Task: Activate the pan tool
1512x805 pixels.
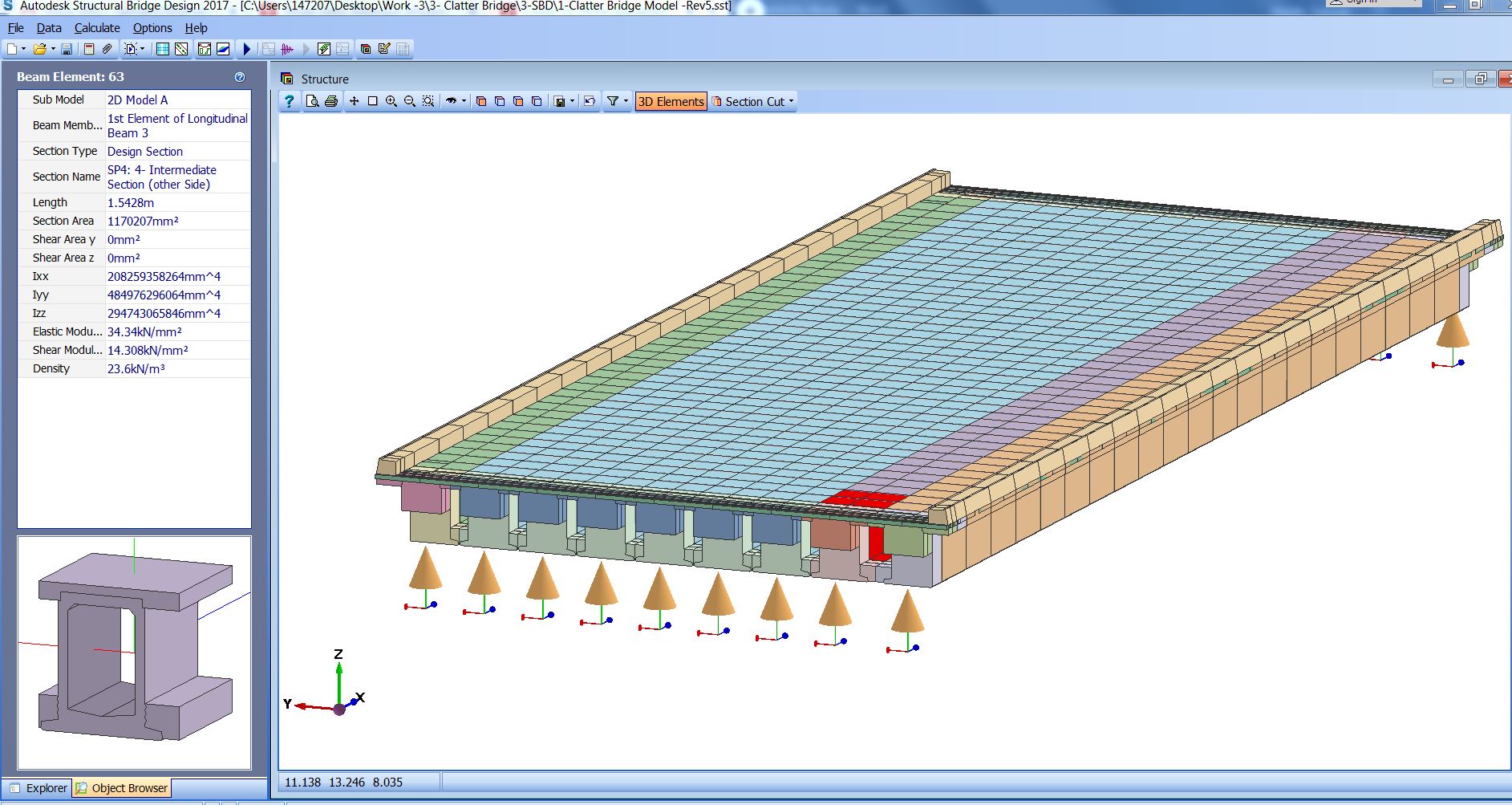Action: 353,102
